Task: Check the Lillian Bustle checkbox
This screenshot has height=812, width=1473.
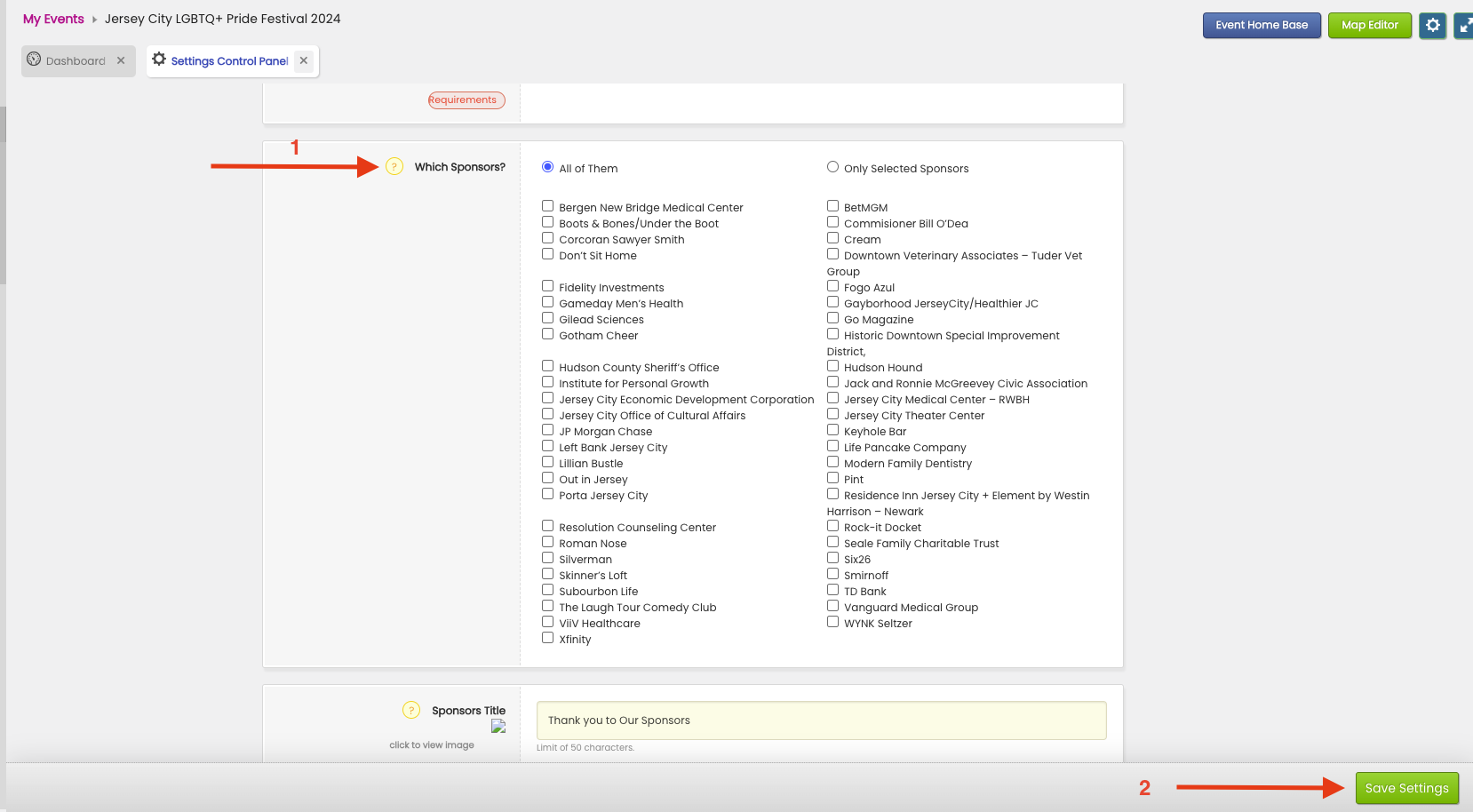Action: [x=548, y=462]
